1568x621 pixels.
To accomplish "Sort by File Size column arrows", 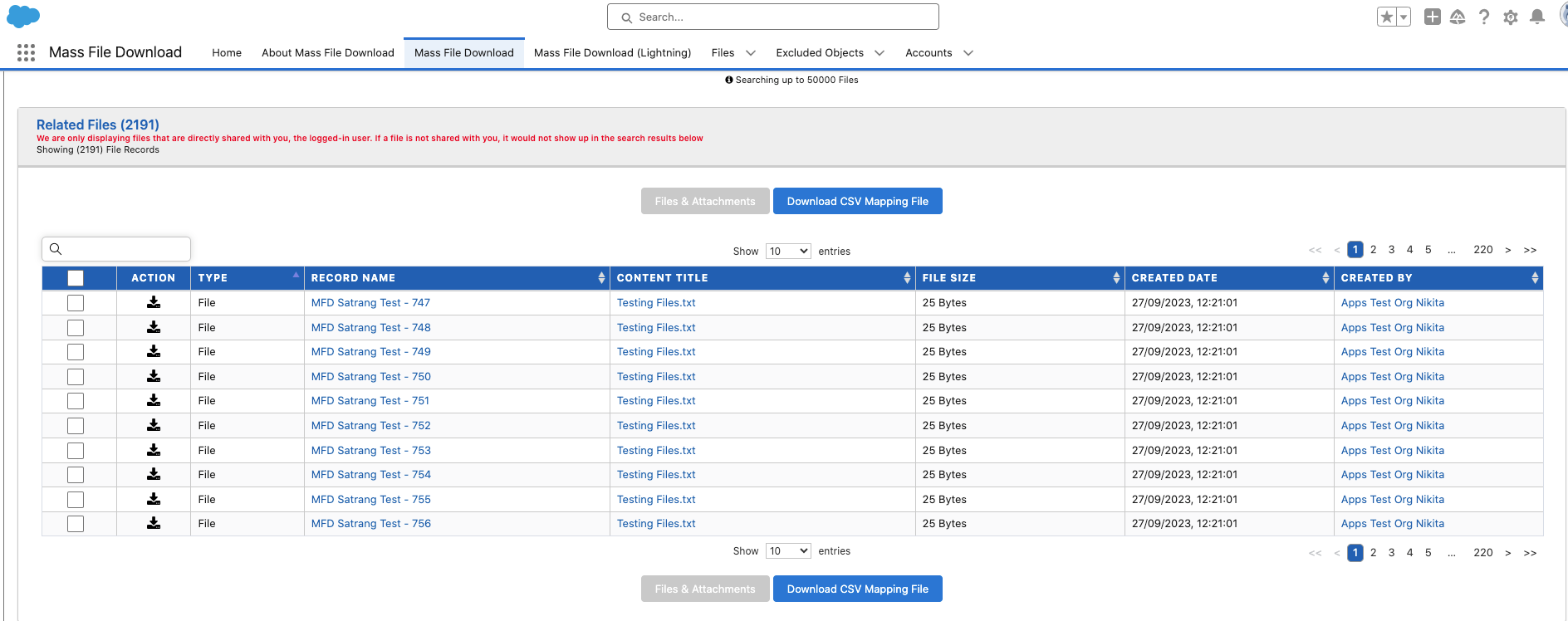I will (x=1116, y=278).
